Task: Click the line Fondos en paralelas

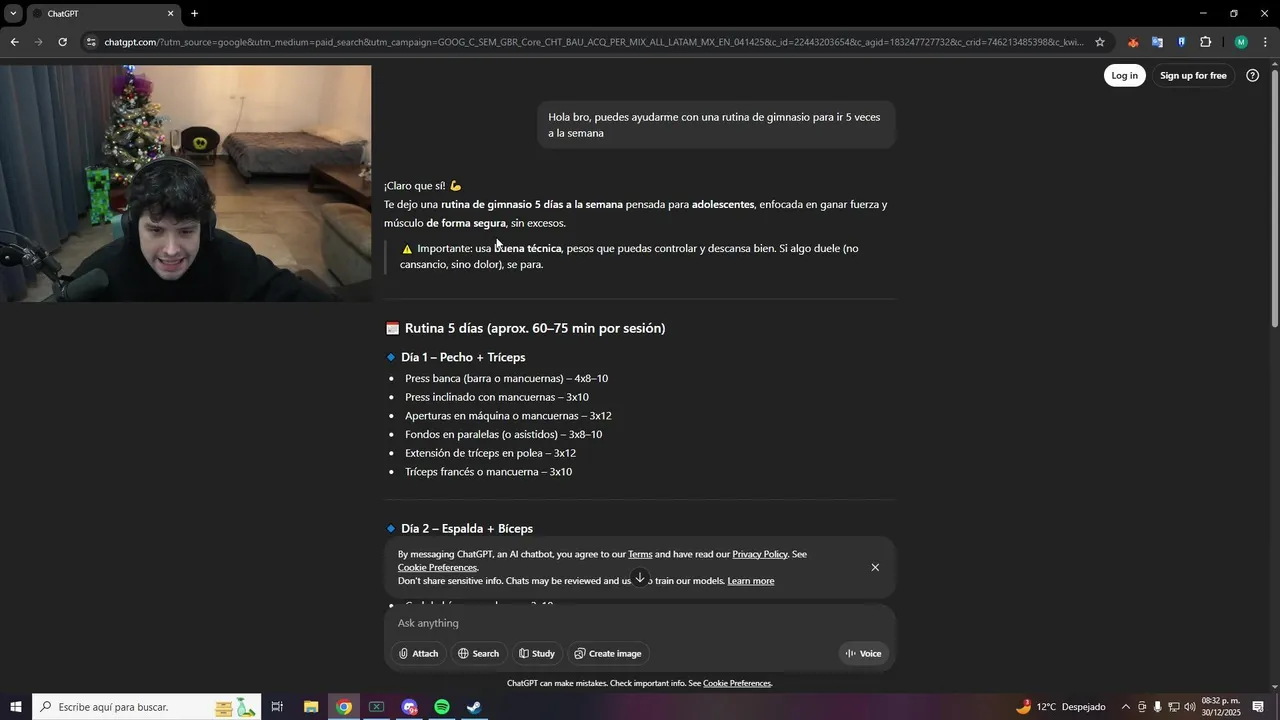Action: (x=503, y=435)
